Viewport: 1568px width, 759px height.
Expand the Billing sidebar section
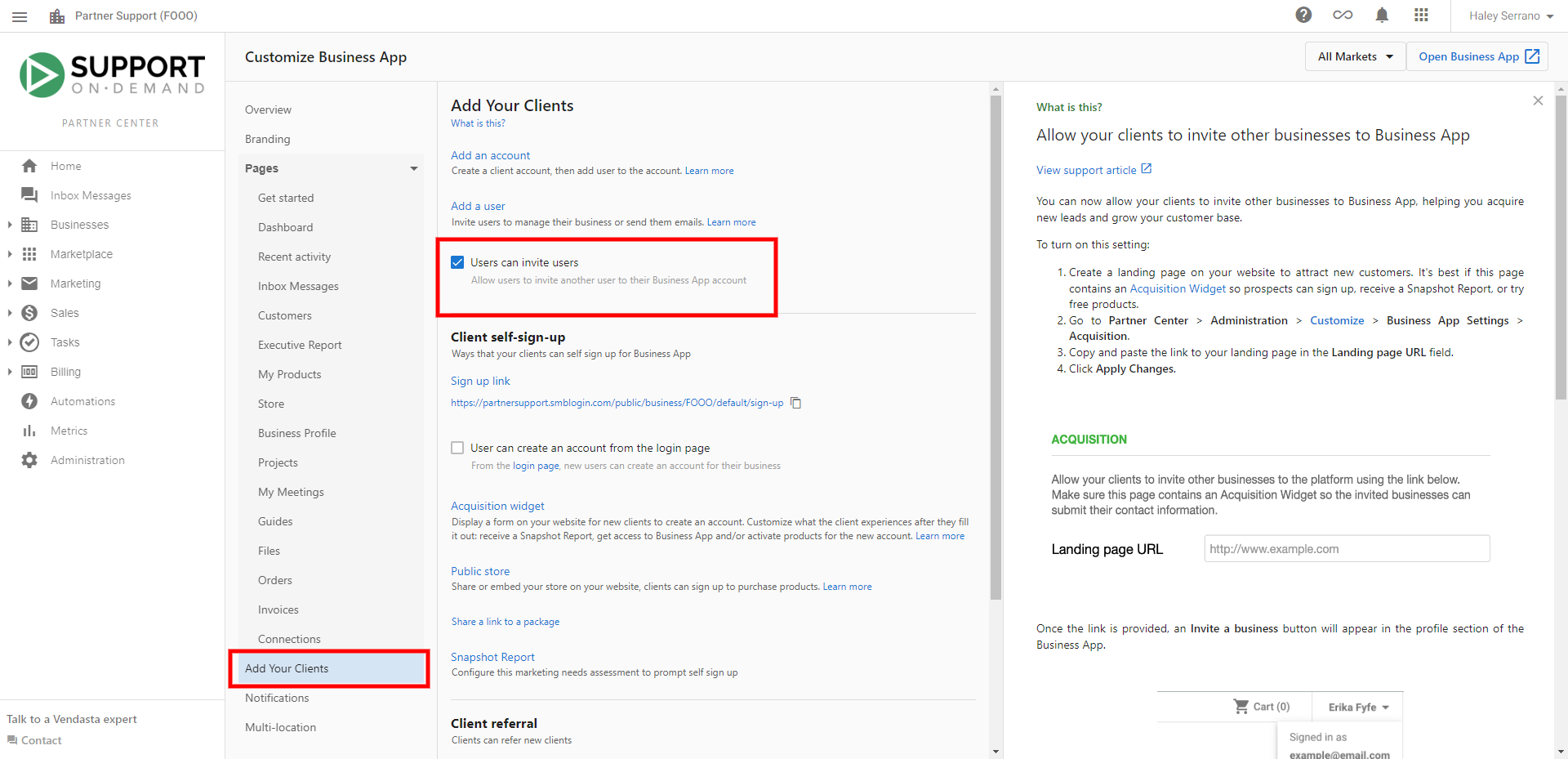tap(9, 372)
